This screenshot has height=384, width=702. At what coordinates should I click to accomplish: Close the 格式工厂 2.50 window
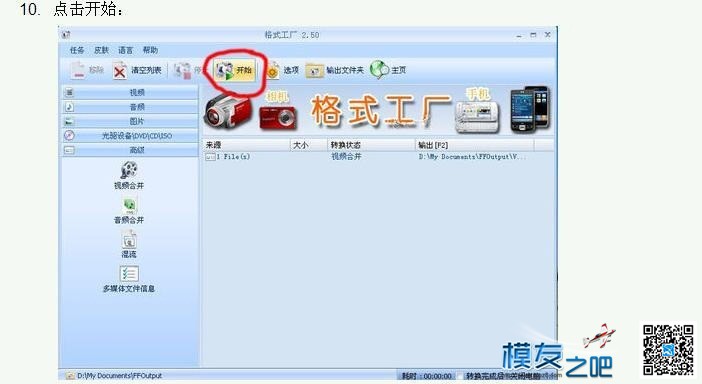click(x=548, y=34)
